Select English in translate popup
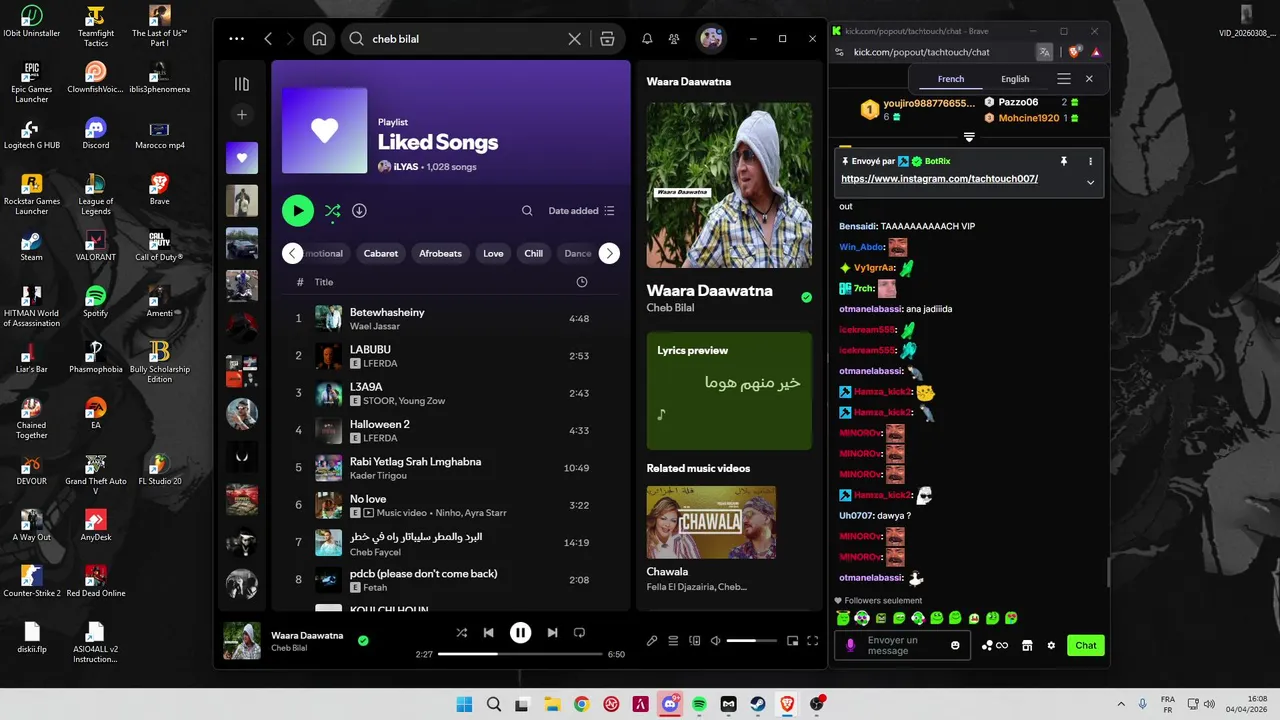This screenshot has height=720, width=1280. click(1015, 79)
